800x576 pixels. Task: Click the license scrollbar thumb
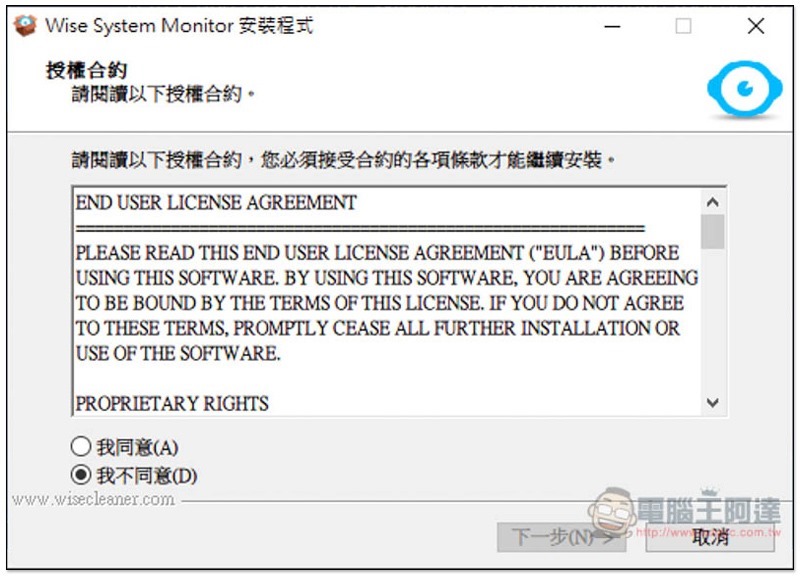click(712, 232)
